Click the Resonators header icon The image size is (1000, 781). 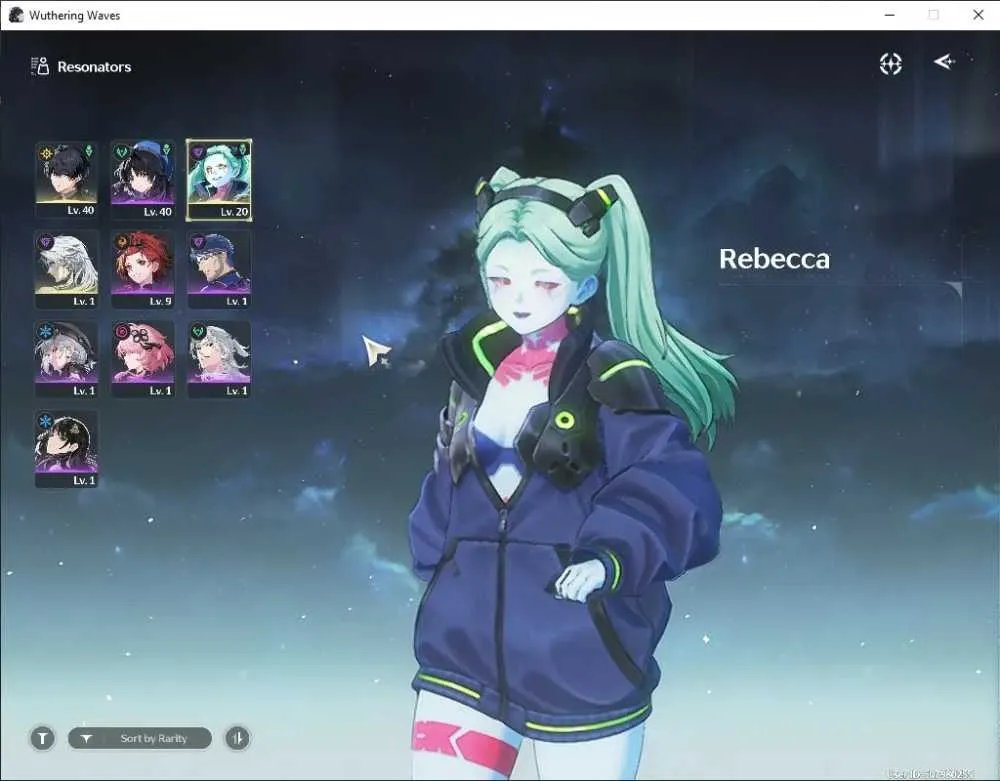(x=40, y=66)
